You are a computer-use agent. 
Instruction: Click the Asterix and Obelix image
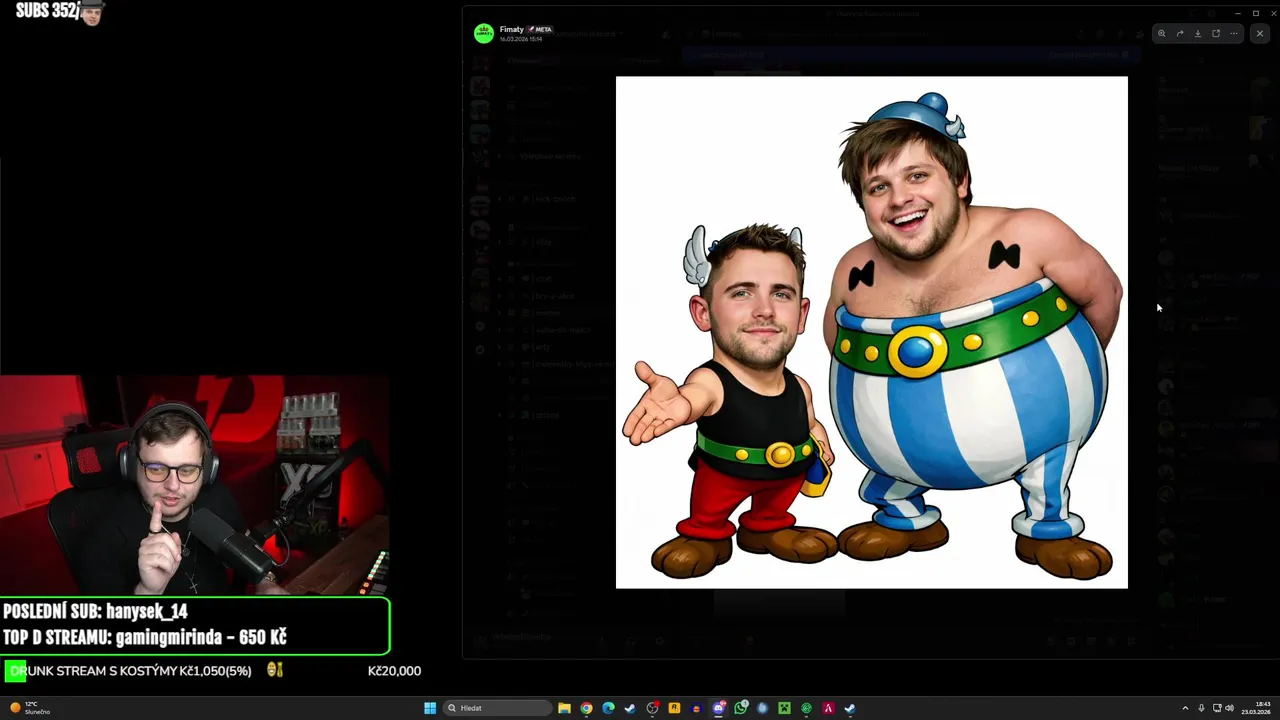point(871,332)
